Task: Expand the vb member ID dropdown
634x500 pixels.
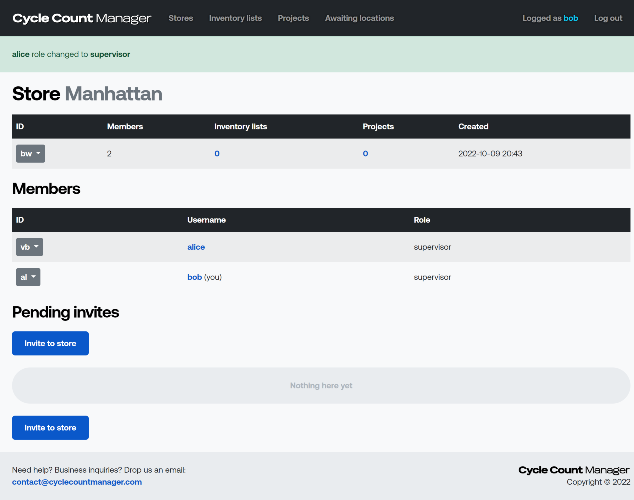Action: coord(30,247)
